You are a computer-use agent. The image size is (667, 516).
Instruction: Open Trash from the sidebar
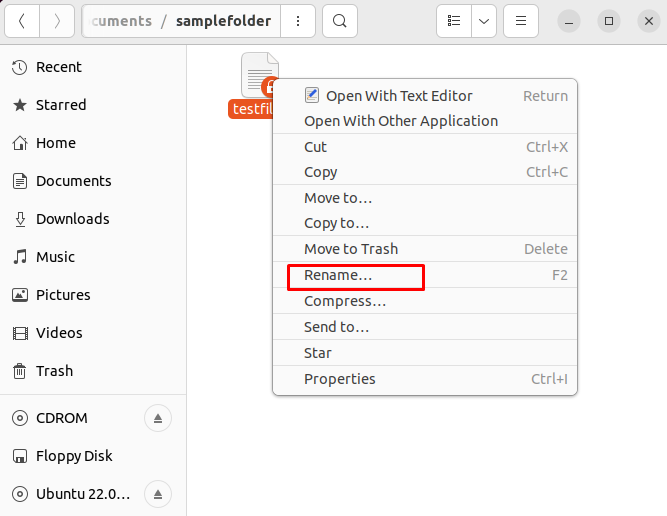(x=54, y=371)
